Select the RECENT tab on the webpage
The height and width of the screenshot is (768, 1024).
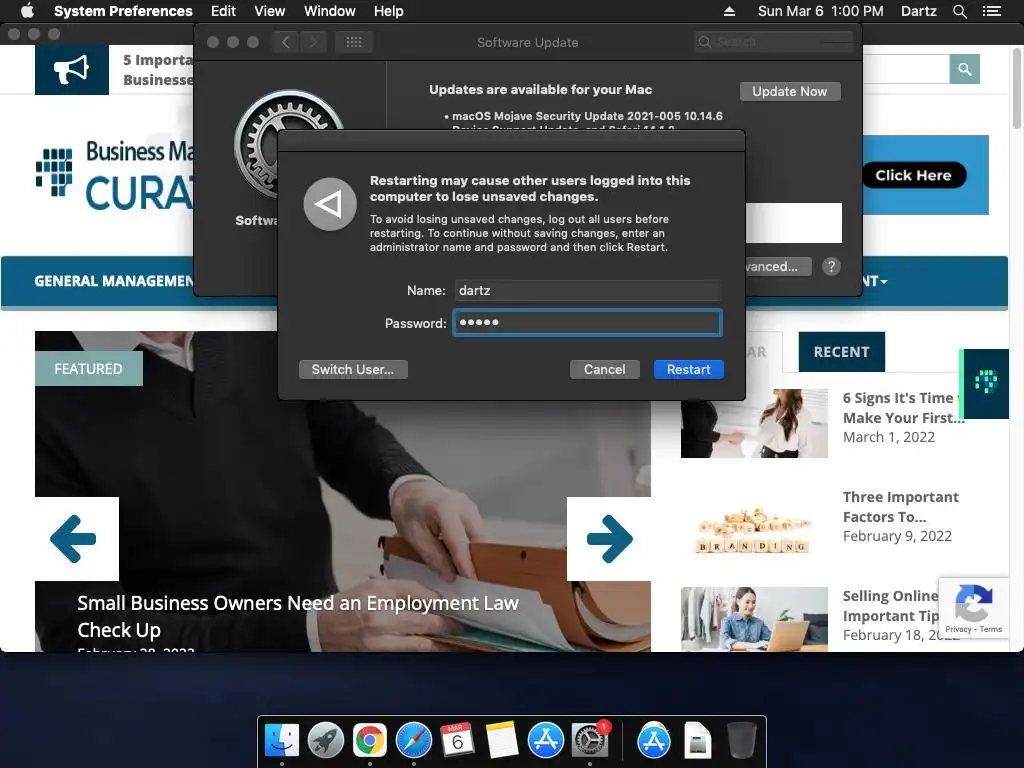coord(841,352)
